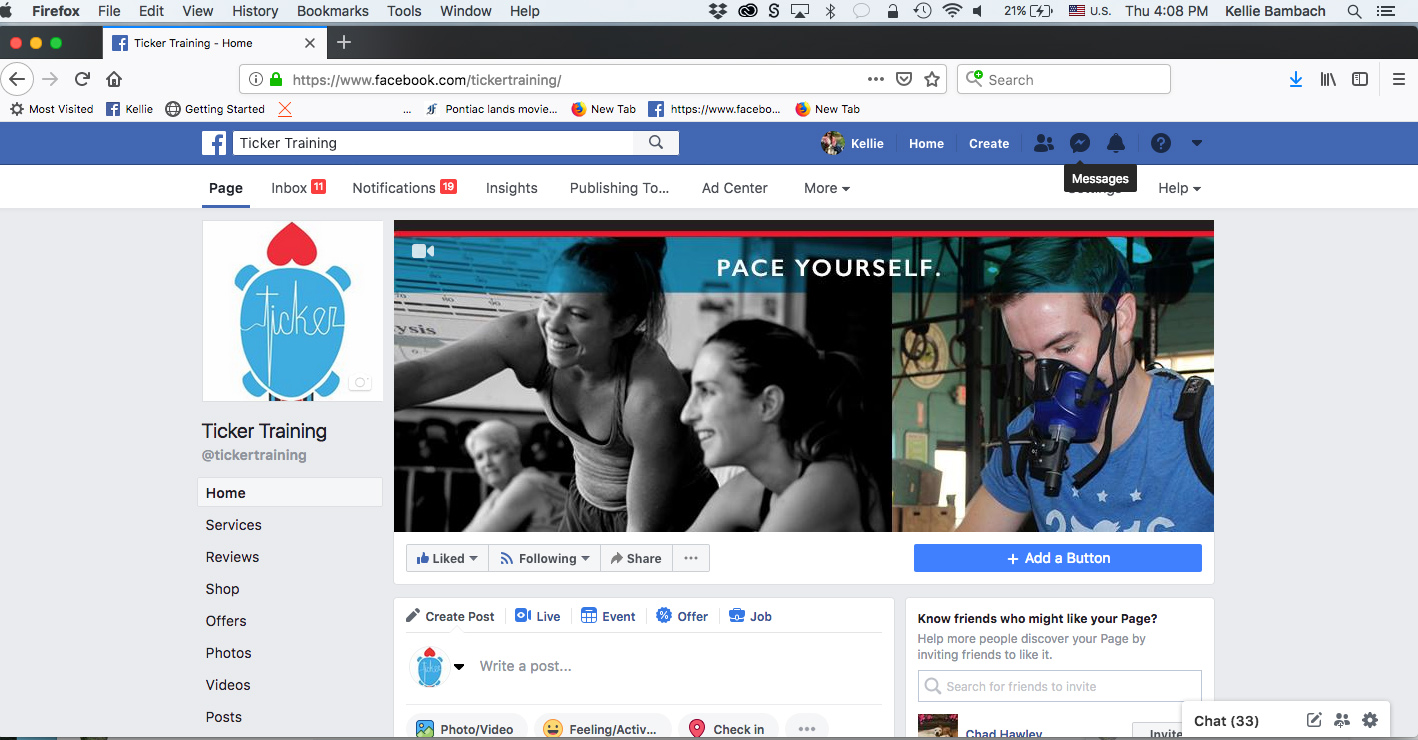Open more post options ellipsis in composer
Screen dimensions: 1418x740
tap(807, 729)
